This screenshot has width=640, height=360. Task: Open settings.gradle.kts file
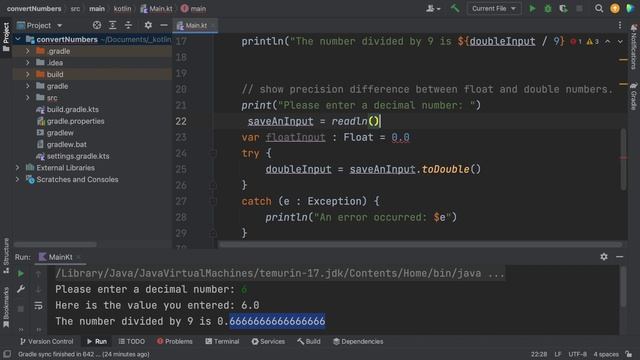click(x=78, y=156)
